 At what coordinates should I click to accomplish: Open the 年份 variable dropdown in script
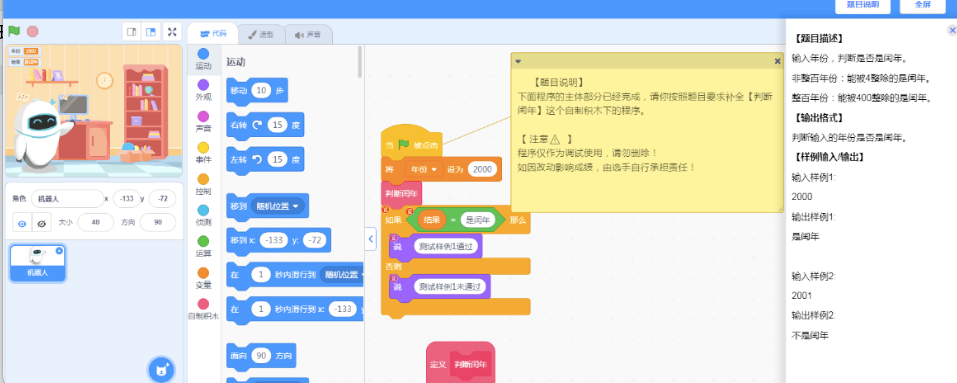tap(424, 169)
